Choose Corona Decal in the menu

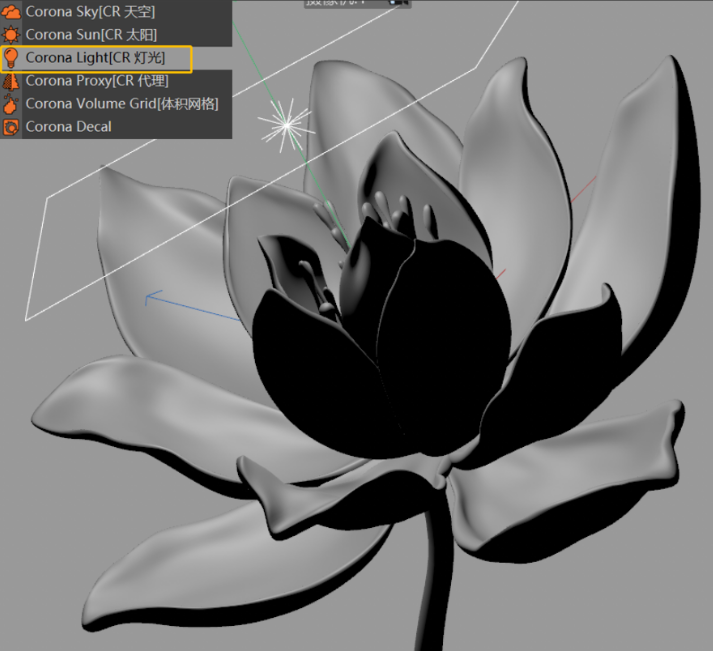pyautogui.click(x=116, y=127)
